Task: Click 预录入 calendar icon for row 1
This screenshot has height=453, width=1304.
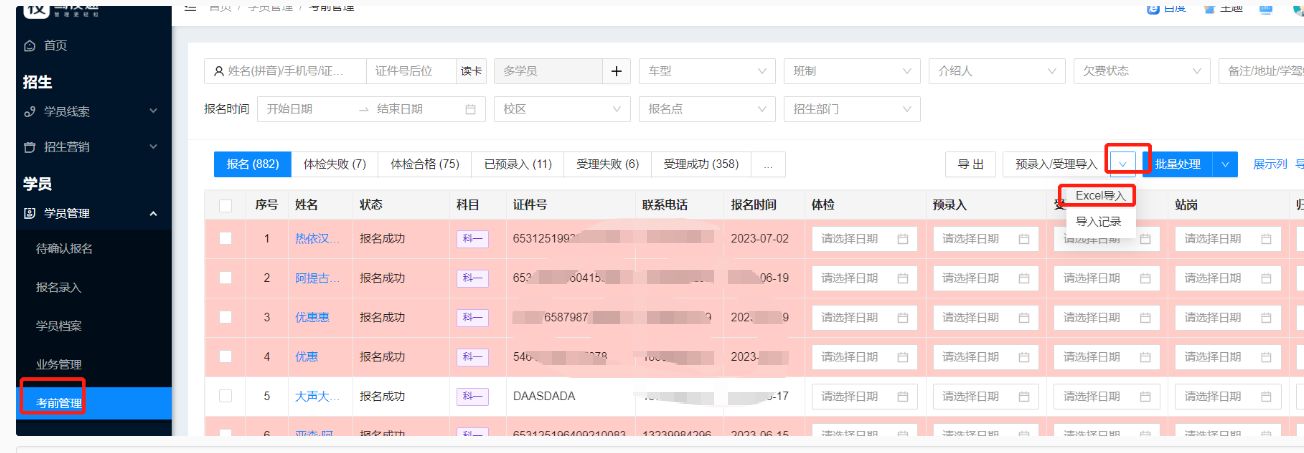Action: tap(1024, 239)
